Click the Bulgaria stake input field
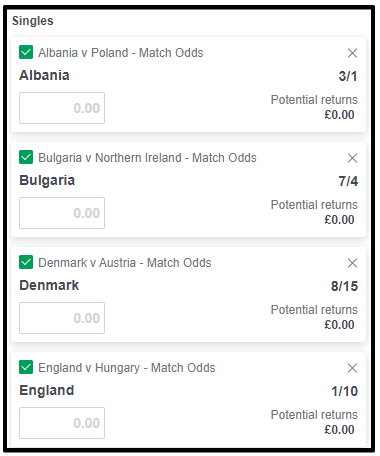 coord(62,213)
